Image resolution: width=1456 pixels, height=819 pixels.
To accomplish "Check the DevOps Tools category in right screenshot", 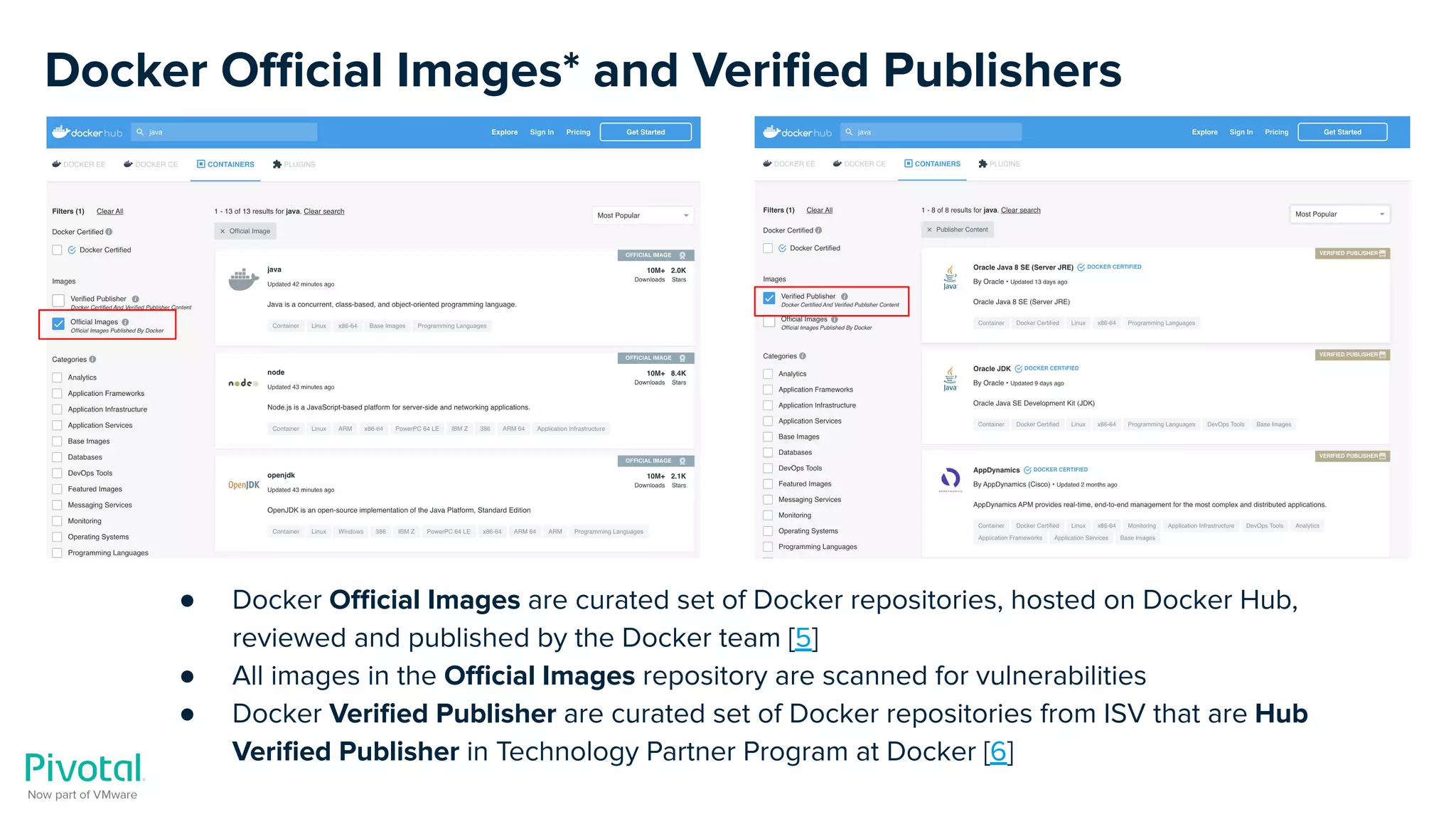I will click(768, 469).
